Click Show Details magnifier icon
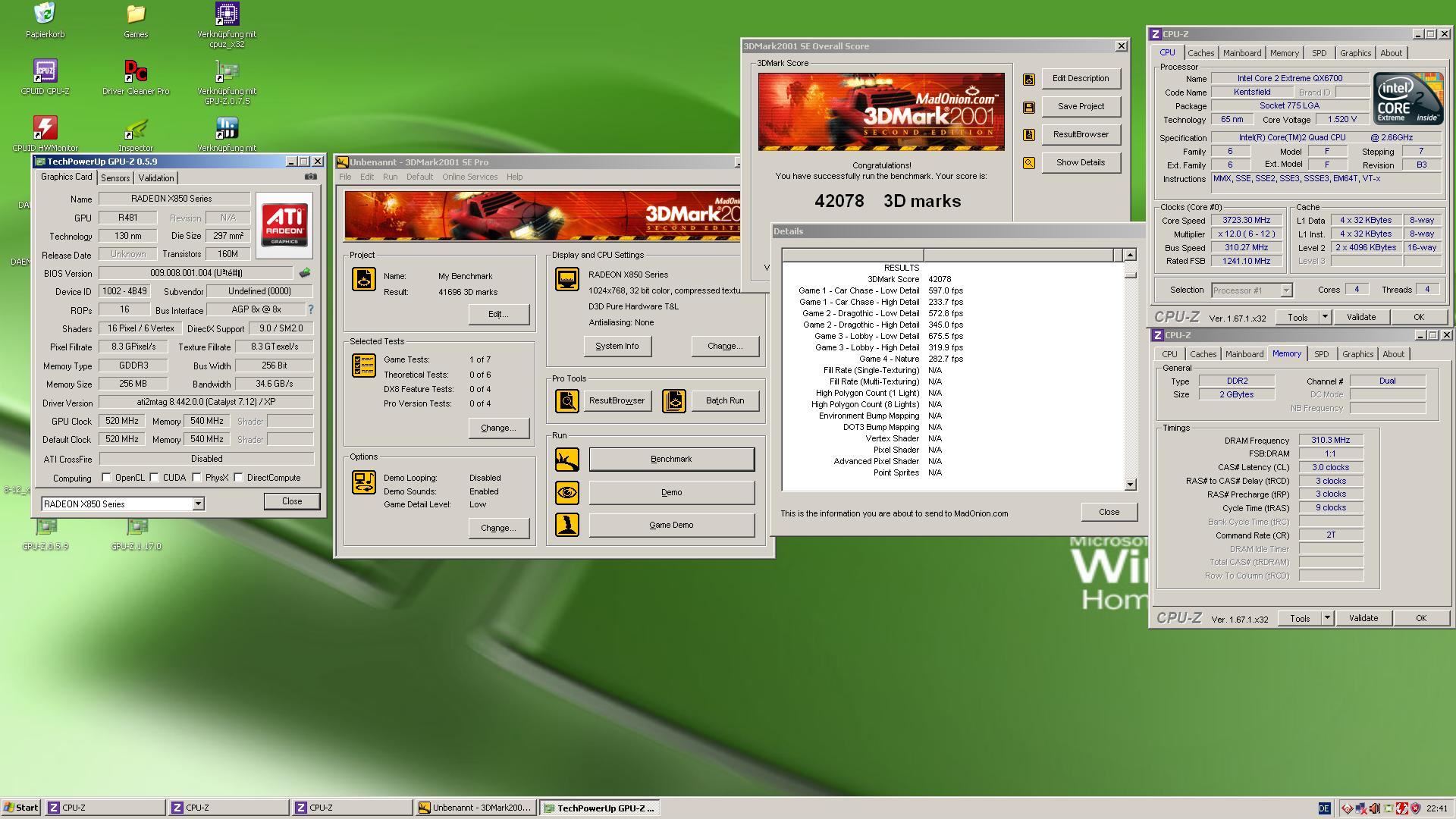 (x=1029, y=163)
